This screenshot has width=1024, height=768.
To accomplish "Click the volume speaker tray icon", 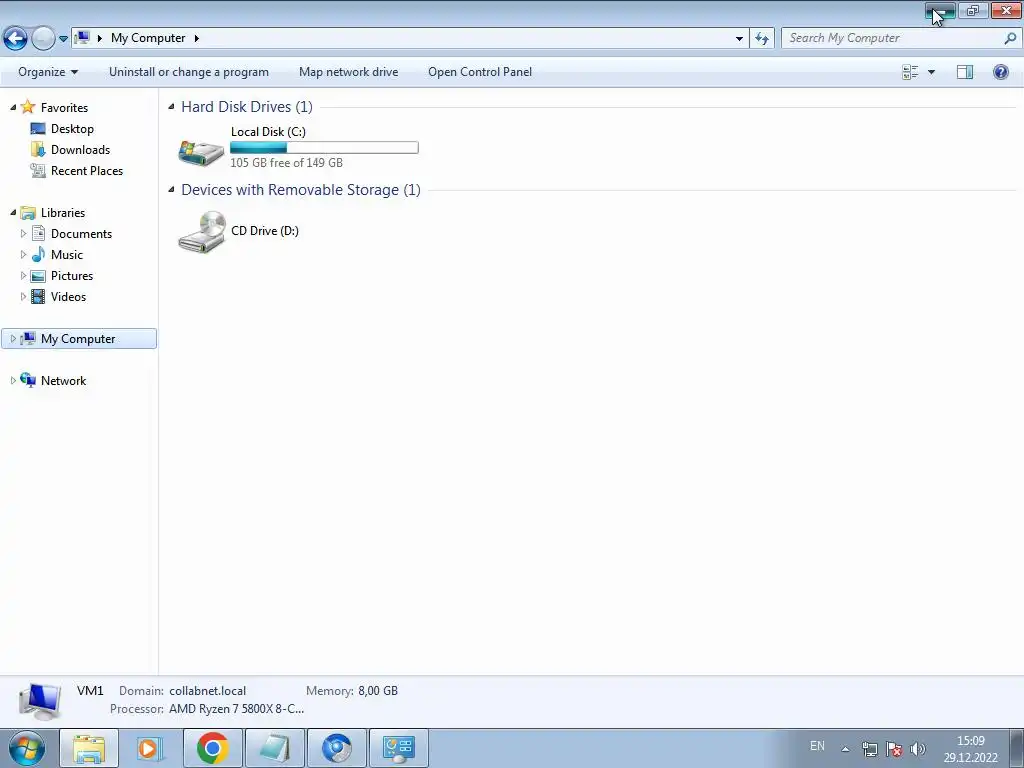I will (918, 749).
